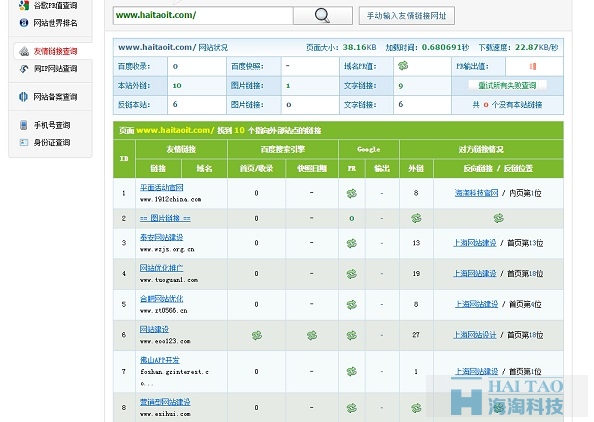The height and width of the screenshot is (422, 594).
Task: Open the == 图片链接 == link in row 2
Action: [x=165, y=218]
